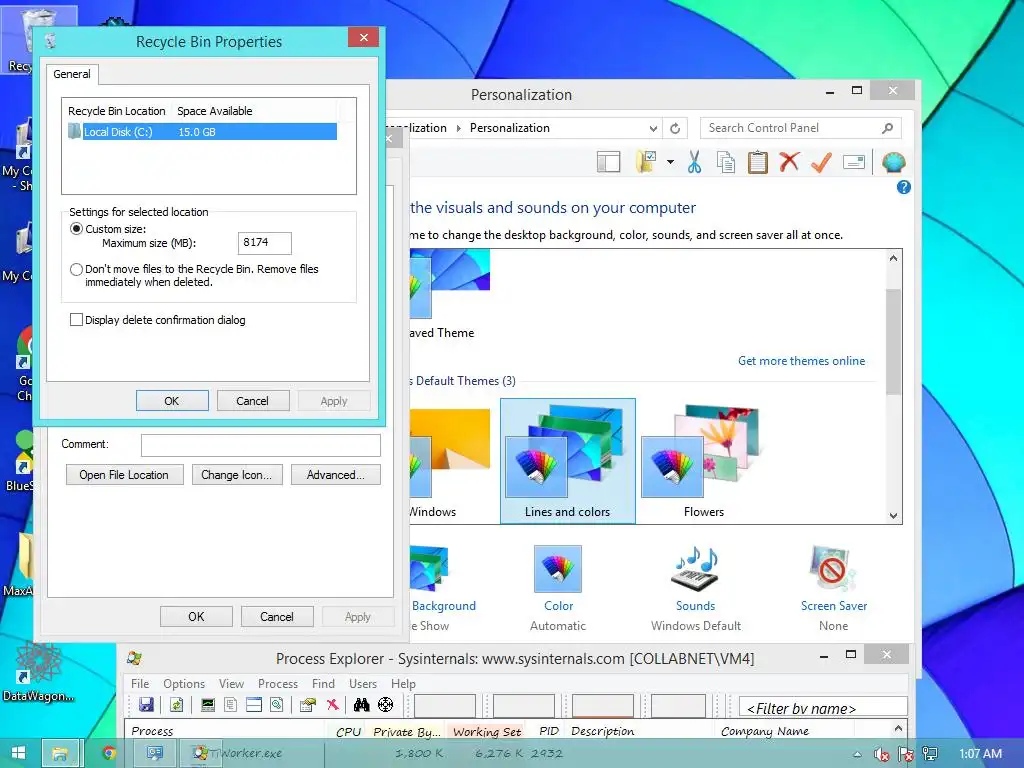Click the orange checkmark Properties icon
The width and height of the screenshot is (1024, 768).
[821, 162]
